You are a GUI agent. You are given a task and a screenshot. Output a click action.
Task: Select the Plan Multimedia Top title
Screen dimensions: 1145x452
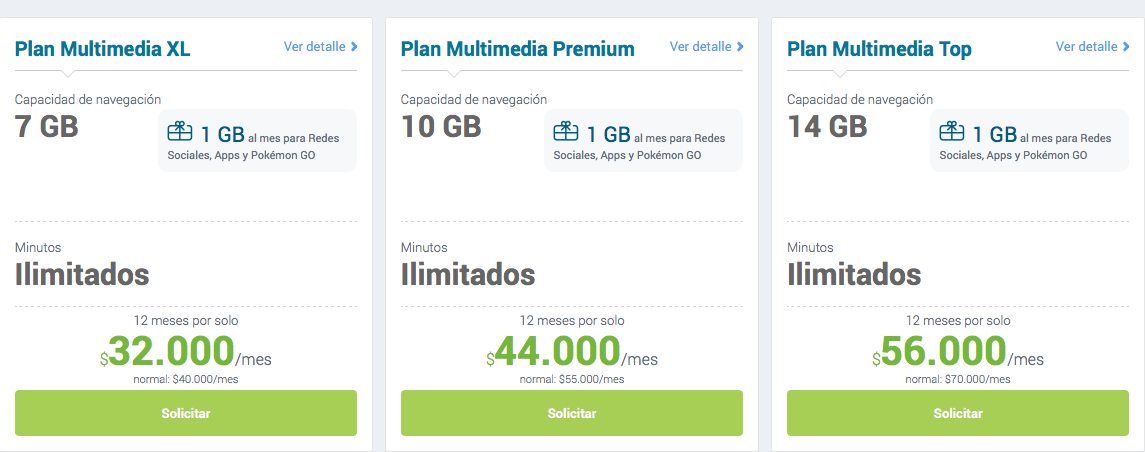tap(879, 49)
